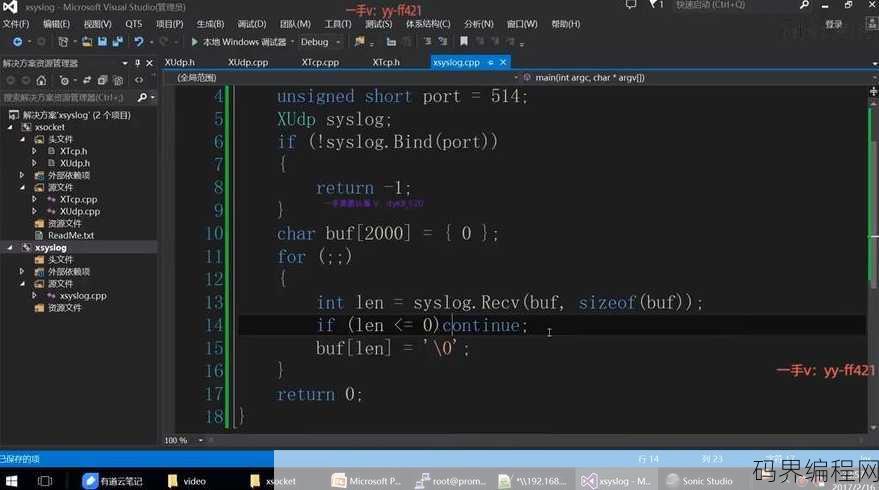Screen dimensions: 879x490
Task: Open the 帮助(H) menu
Action: [x=566, y=24]
